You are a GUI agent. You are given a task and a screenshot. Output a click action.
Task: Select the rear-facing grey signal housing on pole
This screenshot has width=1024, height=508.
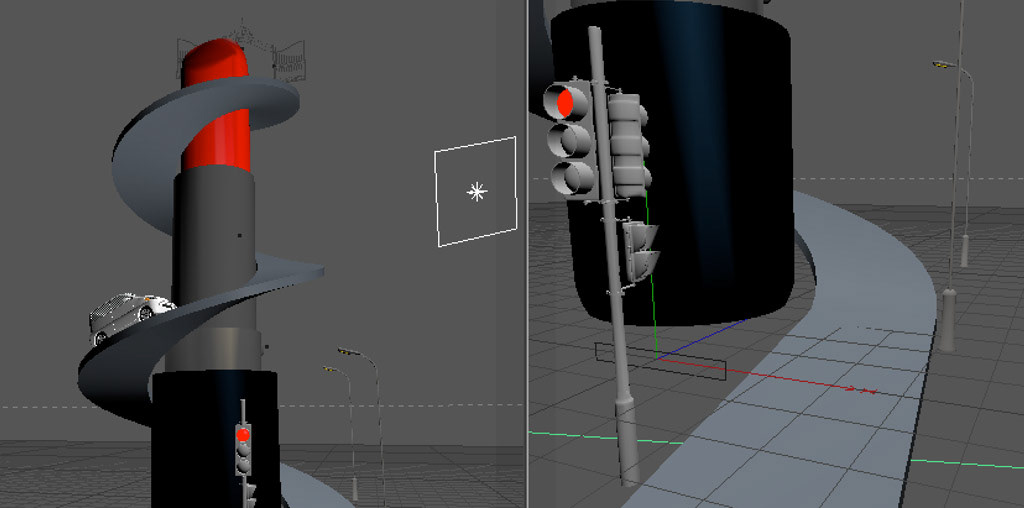click(628, 146)
